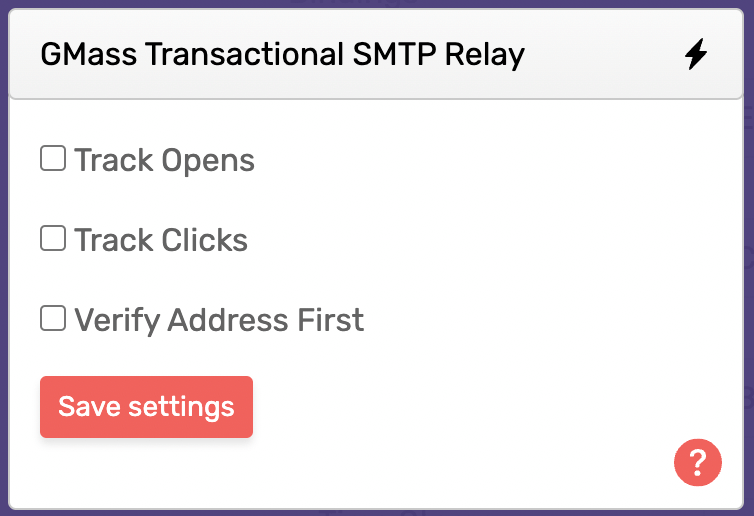Click the SMTP word in header title

point(394,54)
